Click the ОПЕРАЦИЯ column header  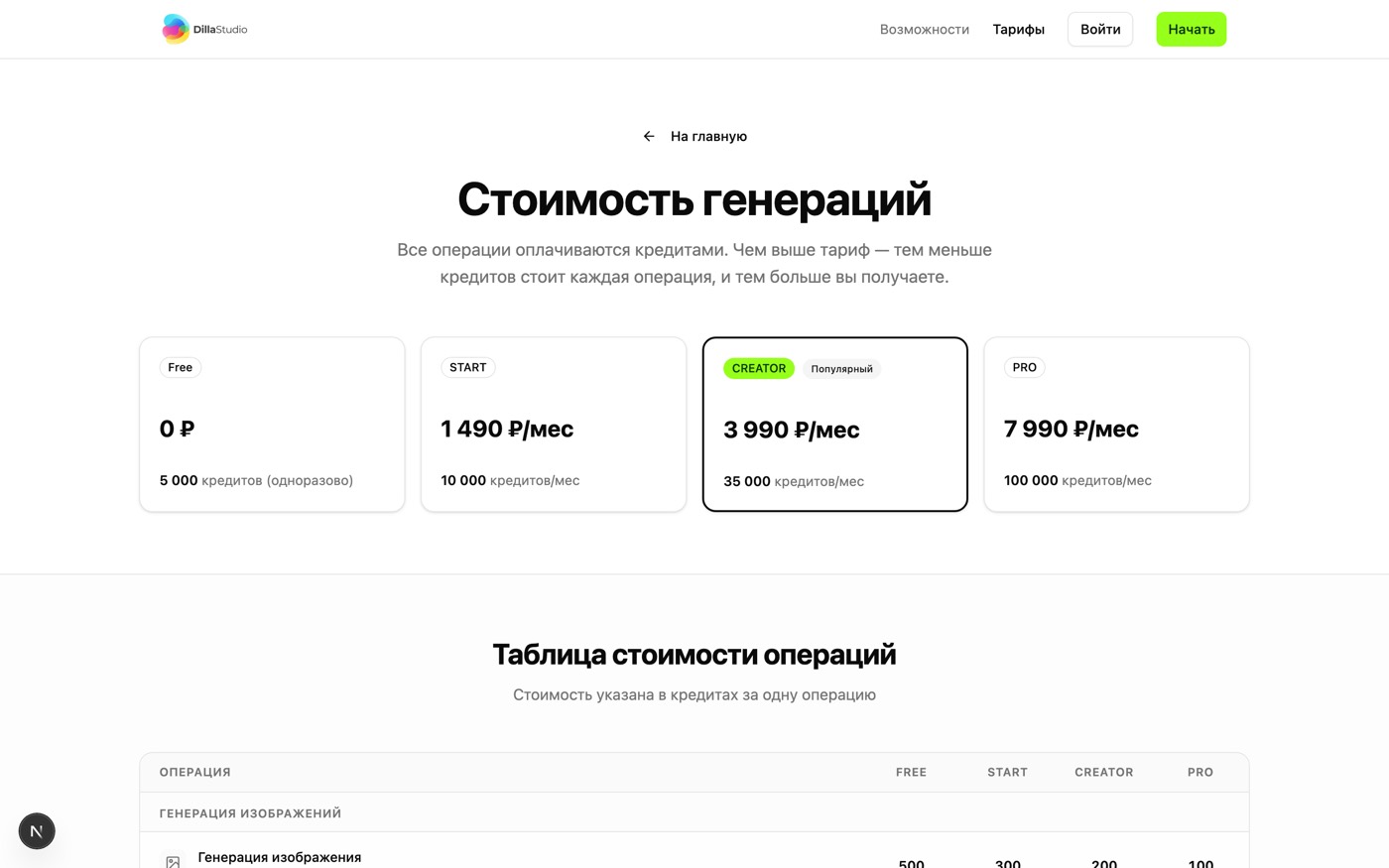pyautogui.click(x=195, y=772)
